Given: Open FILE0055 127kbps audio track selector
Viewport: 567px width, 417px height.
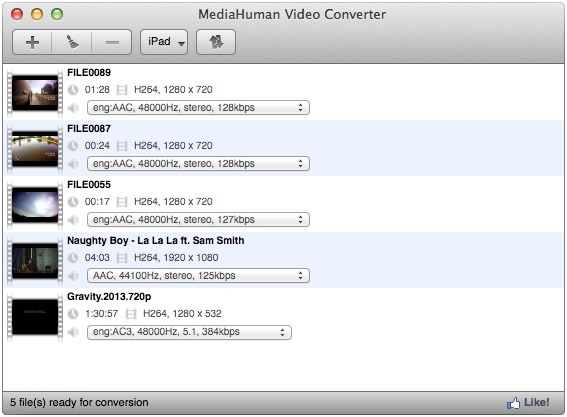Looking at the screenshot, I should coord(198,220).
